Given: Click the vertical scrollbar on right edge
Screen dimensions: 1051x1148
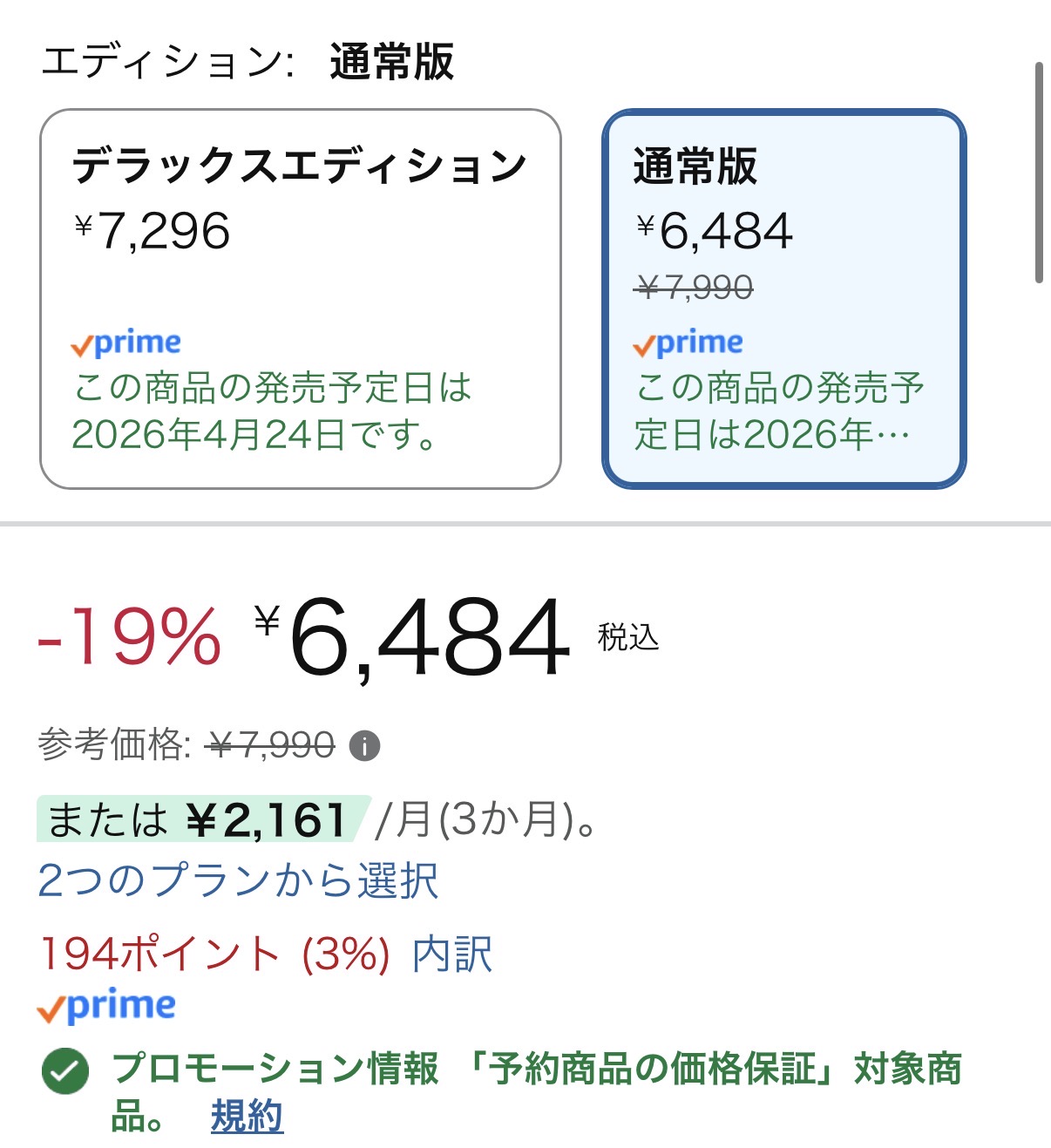Looking at the screenshot, I should pos(1038,173).
